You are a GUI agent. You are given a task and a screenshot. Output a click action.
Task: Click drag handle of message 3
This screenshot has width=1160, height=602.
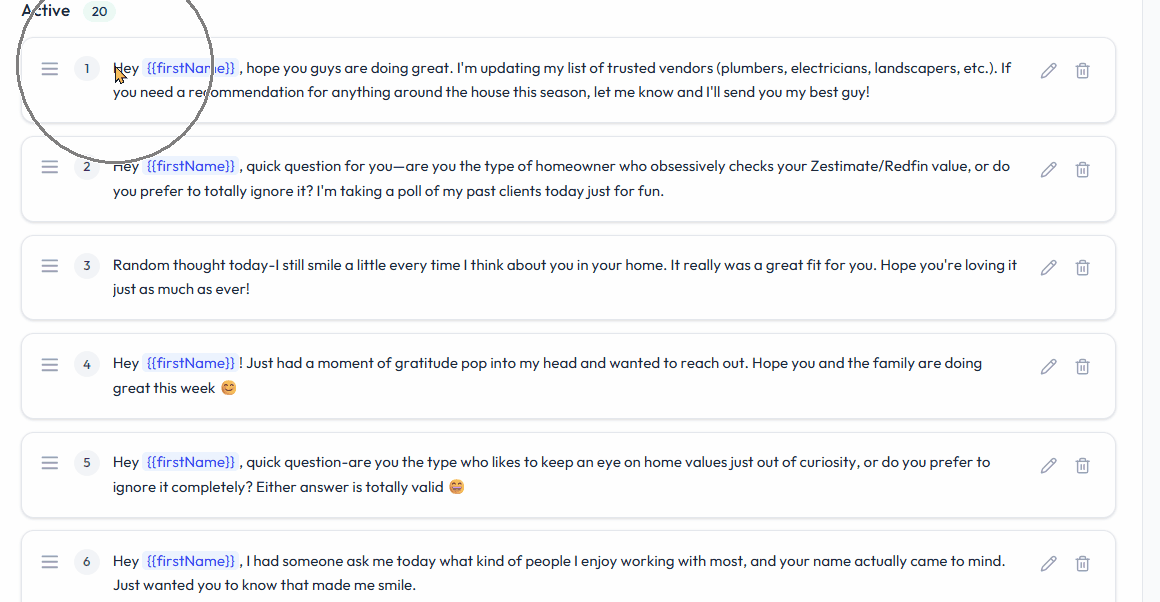50,266
